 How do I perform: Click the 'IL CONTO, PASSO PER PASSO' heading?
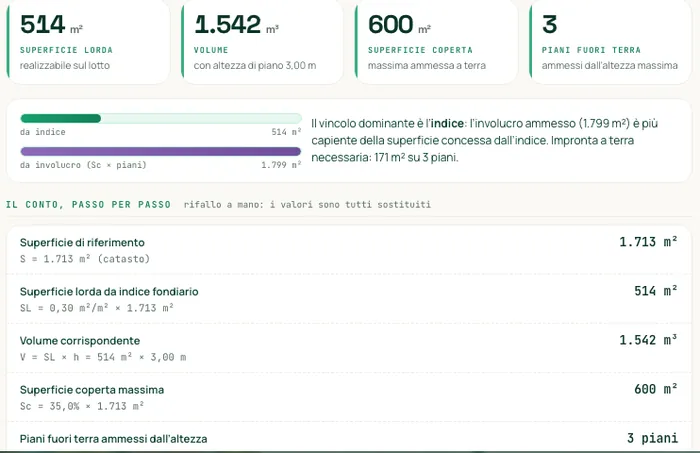point(88,204)
